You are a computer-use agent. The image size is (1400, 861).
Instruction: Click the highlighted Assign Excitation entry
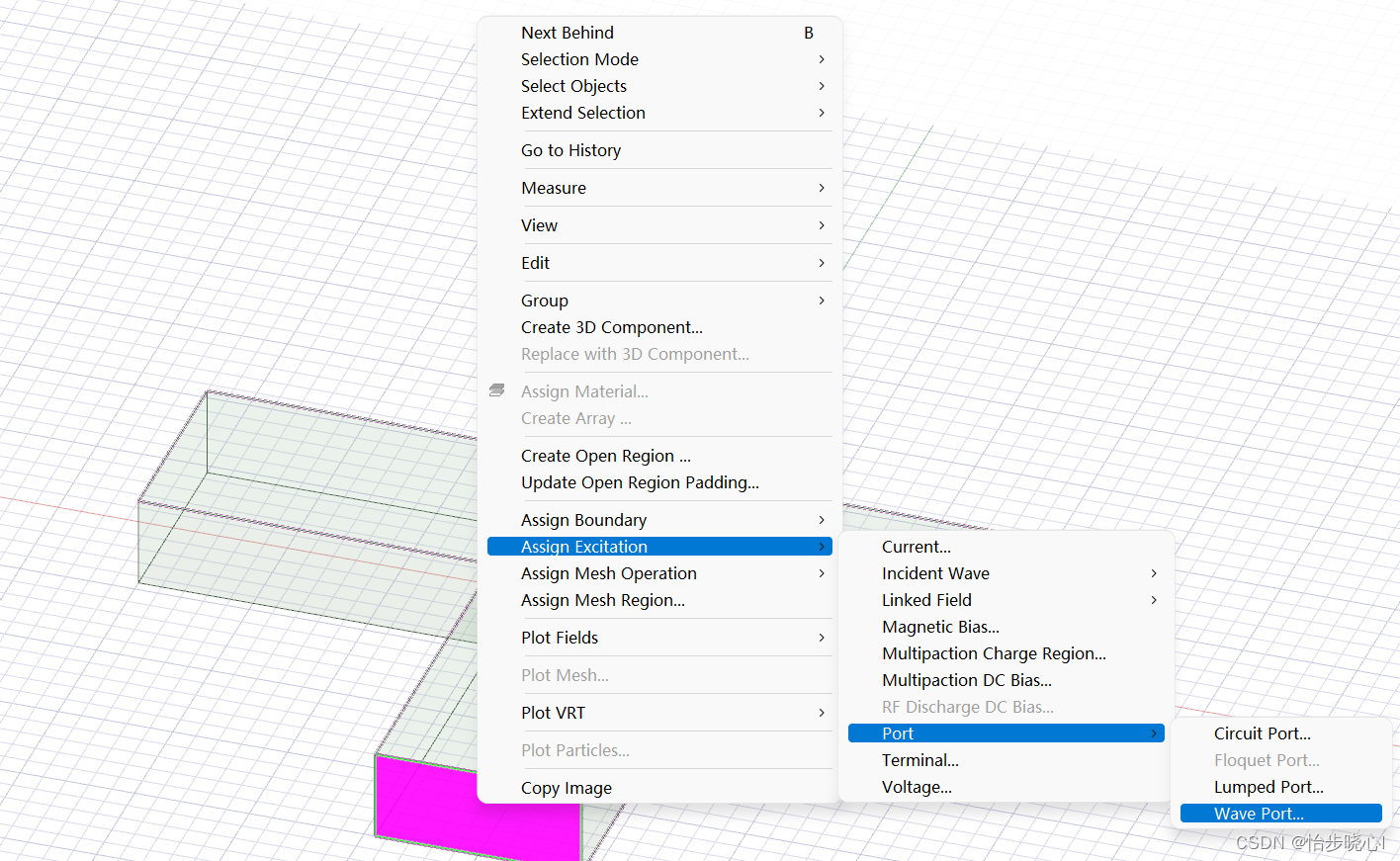click(659, 547)
